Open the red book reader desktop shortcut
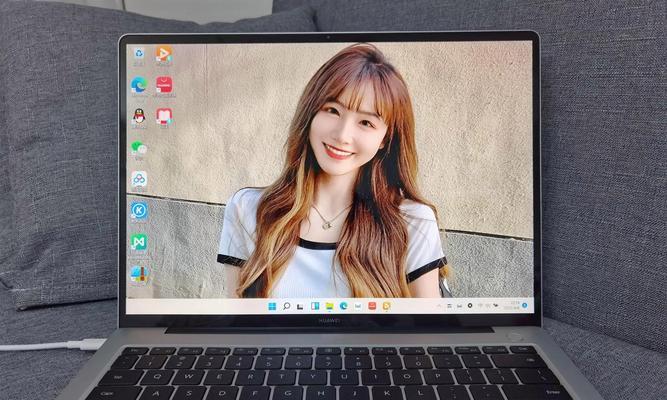The image size is (667, 400). [164, 118]
